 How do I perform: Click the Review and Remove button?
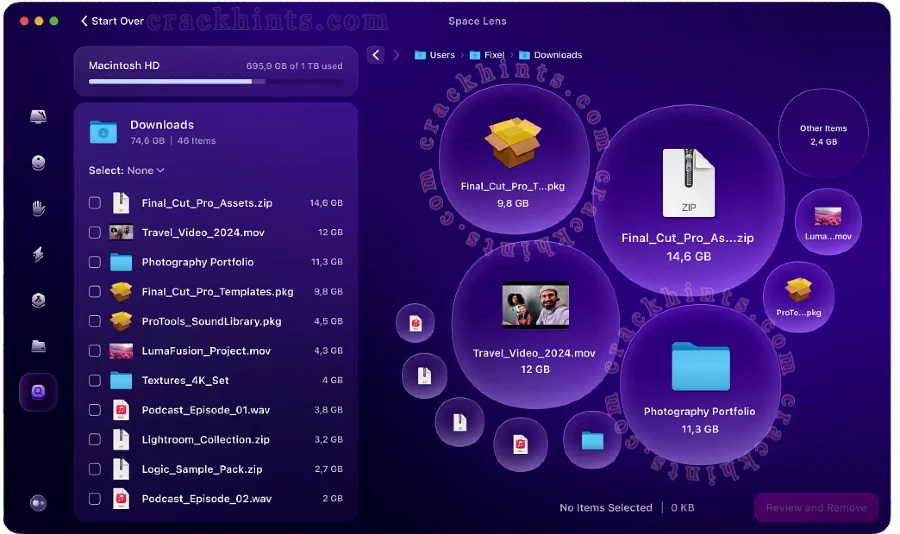tap(816, 508)
